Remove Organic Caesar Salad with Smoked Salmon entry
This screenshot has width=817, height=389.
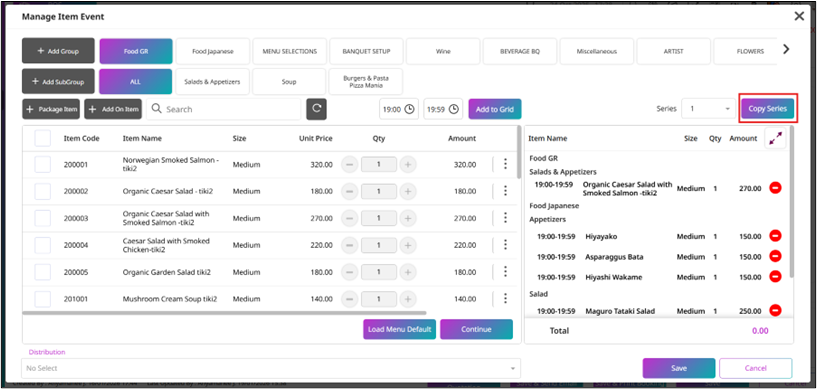coord(775,188)
